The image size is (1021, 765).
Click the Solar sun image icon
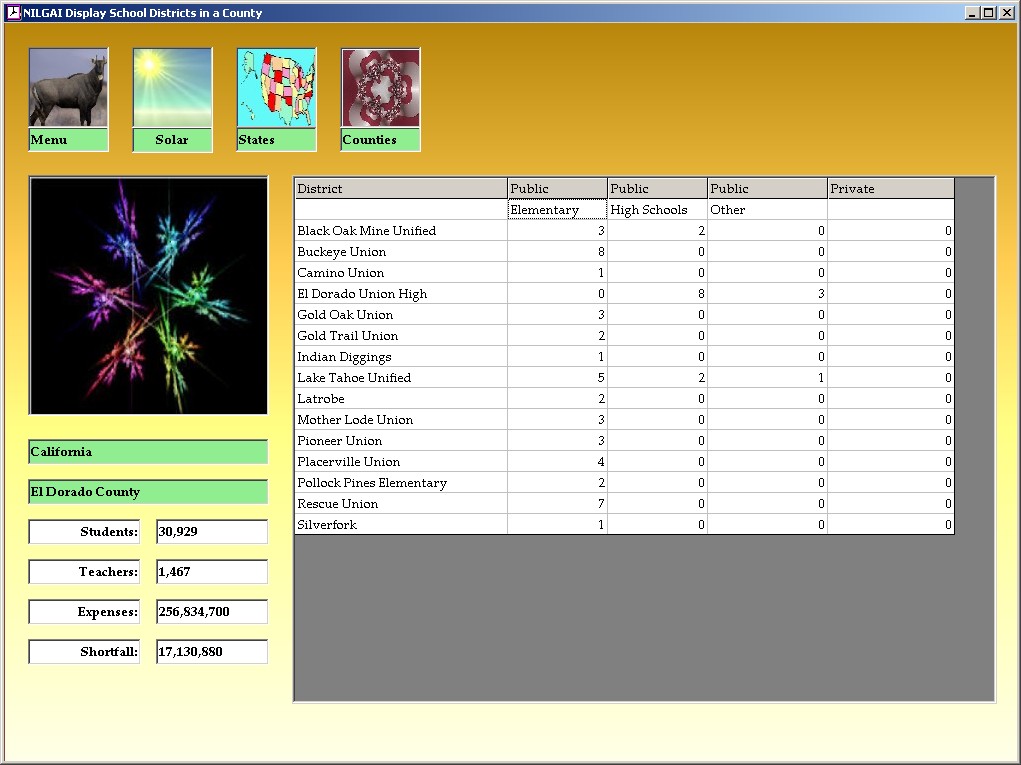172,88
